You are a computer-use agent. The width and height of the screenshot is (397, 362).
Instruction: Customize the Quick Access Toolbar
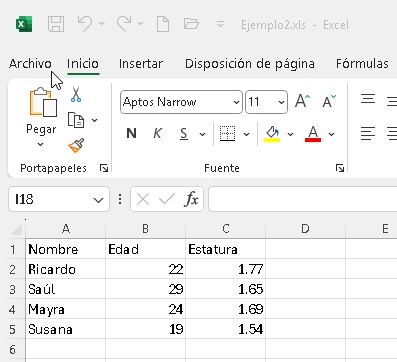[220, 24]
